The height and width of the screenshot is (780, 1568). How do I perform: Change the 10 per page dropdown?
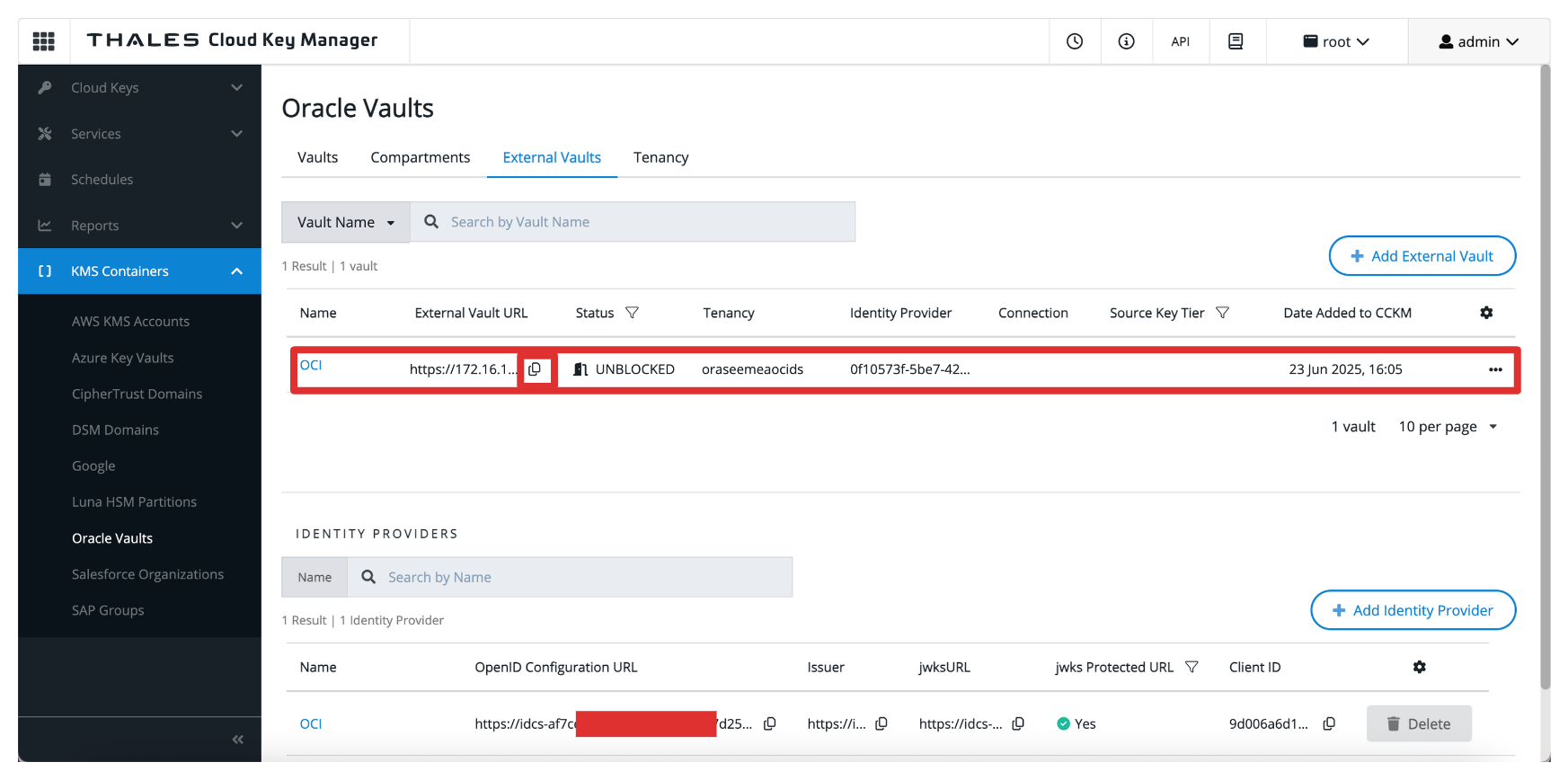pos(1448,427)
